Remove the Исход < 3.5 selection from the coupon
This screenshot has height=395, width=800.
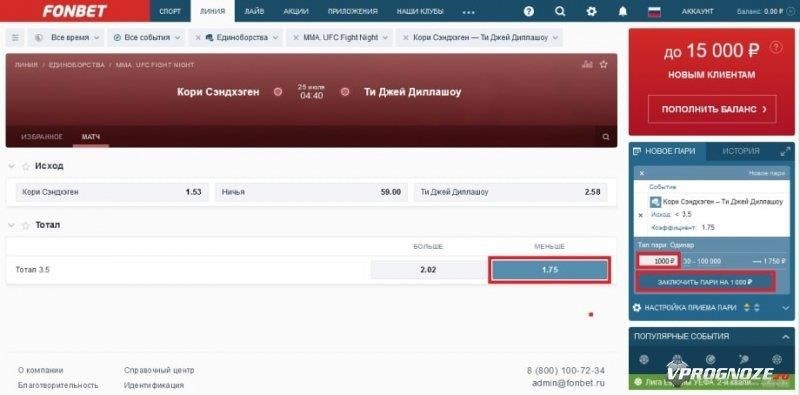click(641, 215)
